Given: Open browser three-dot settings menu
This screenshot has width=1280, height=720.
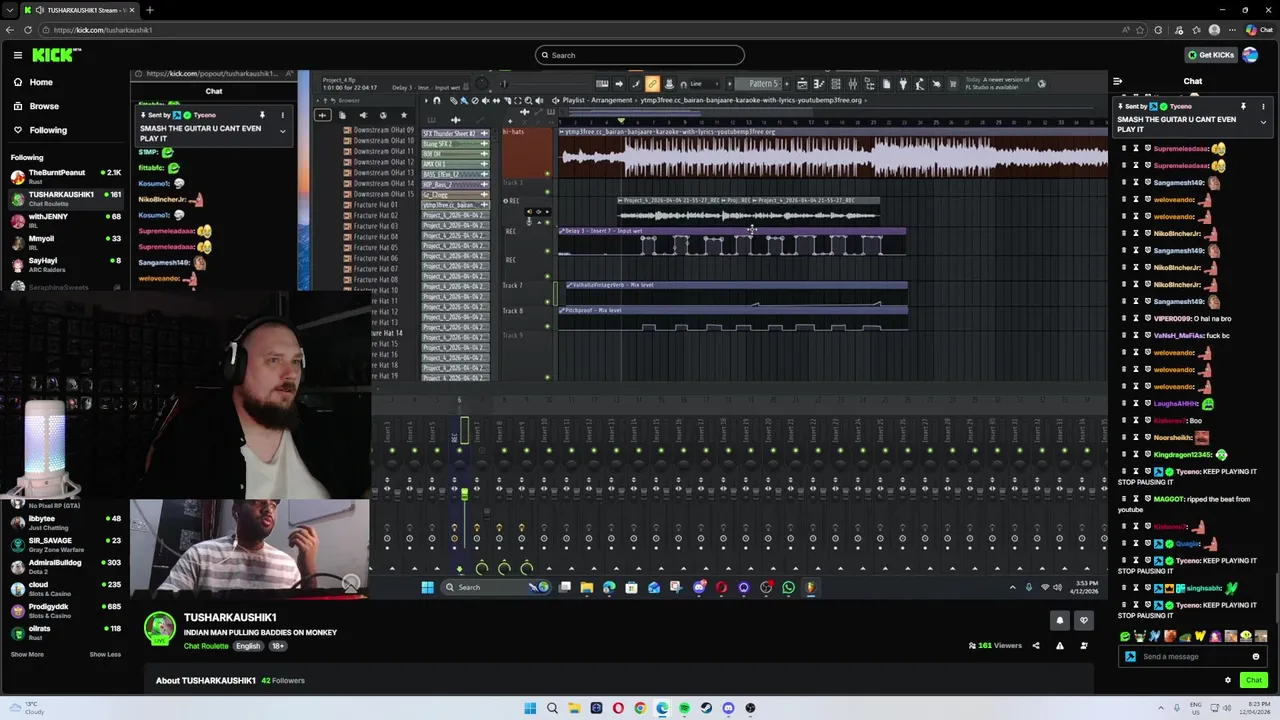Looking at the screenshot, I should (1233, 30).
